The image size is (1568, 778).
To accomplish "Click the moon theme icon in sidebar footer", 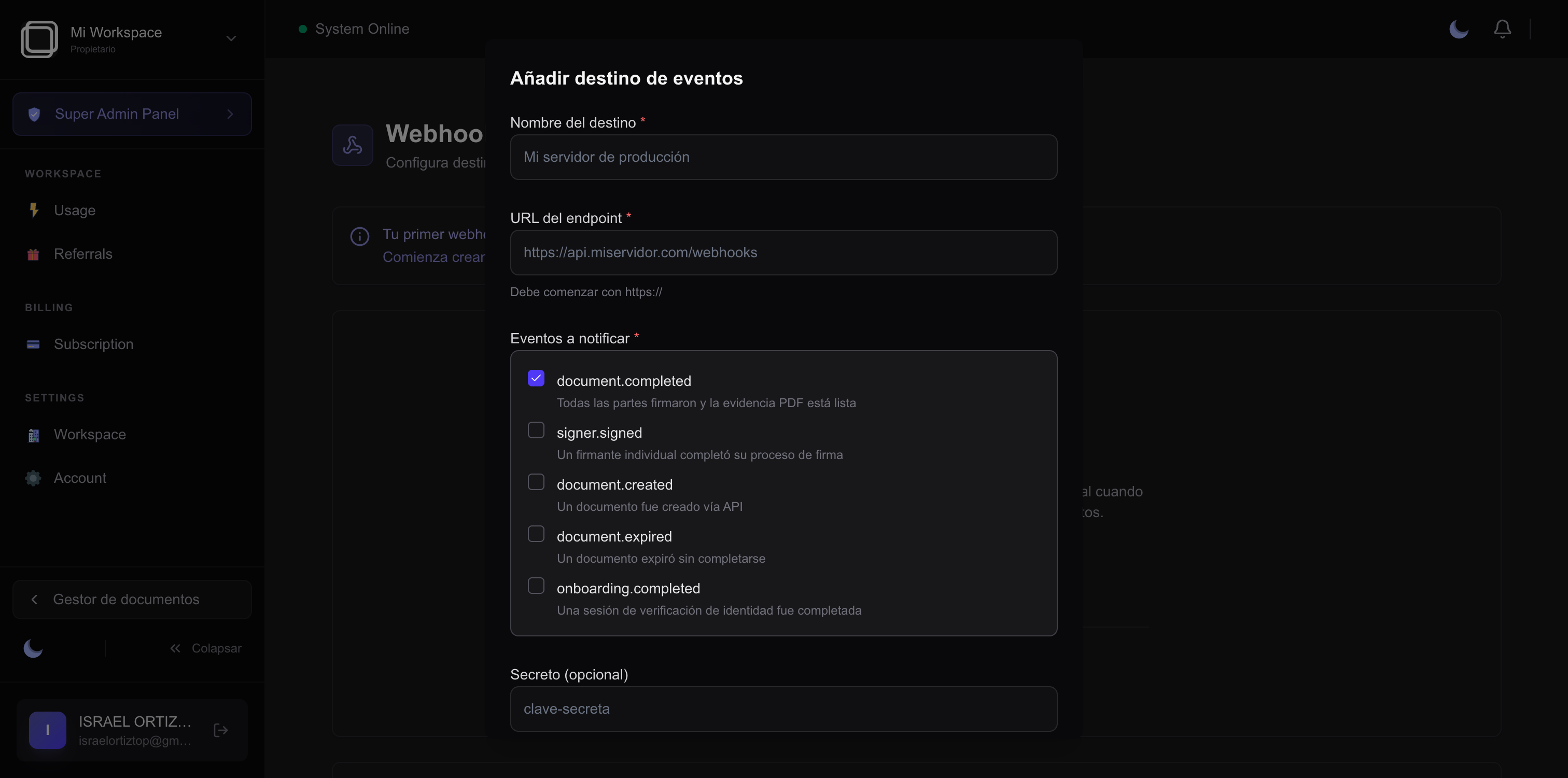I will click(x=33, y=648).
